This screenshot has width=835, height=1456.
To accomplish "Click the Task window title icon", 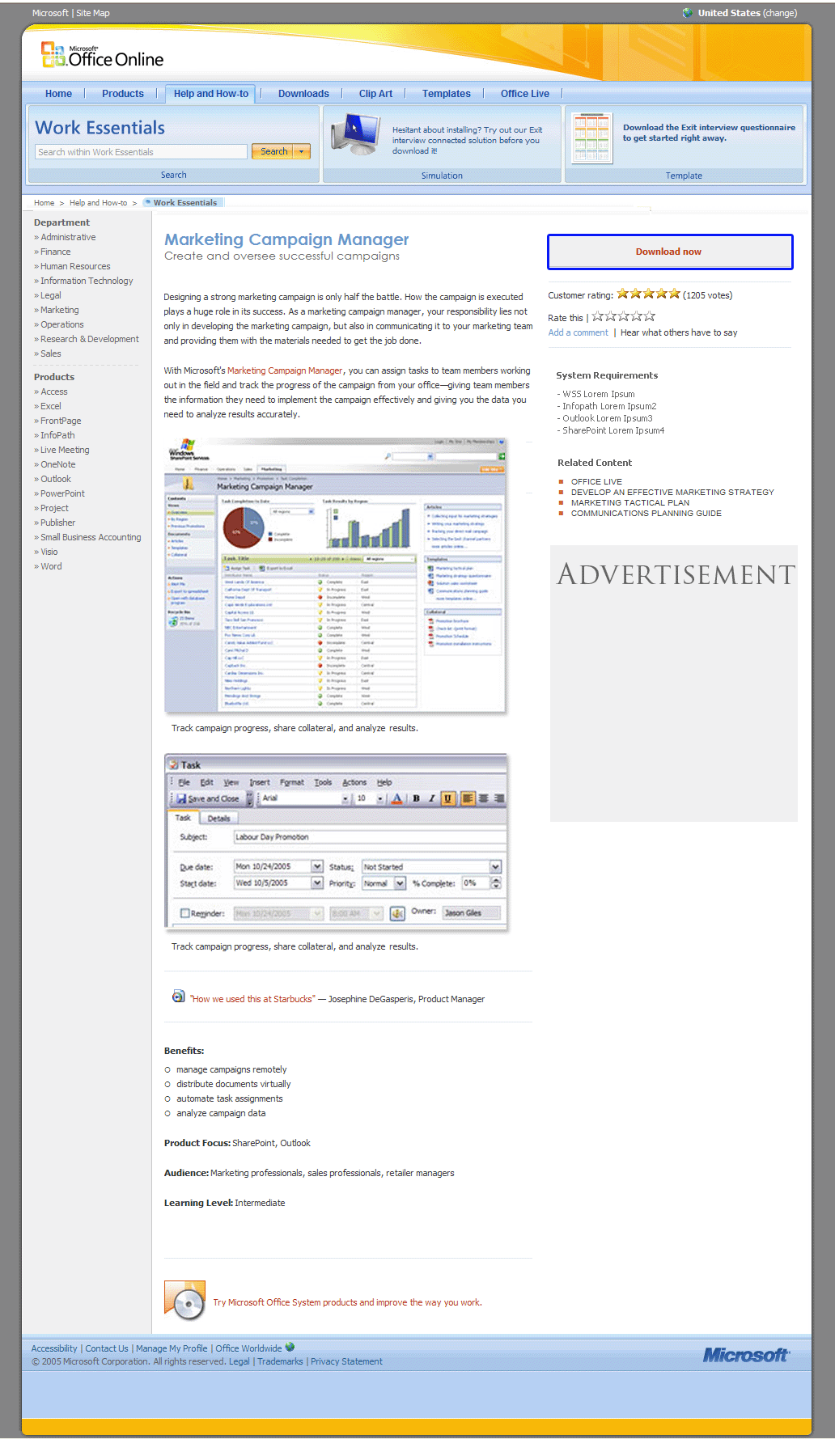I will coord(173,764).
